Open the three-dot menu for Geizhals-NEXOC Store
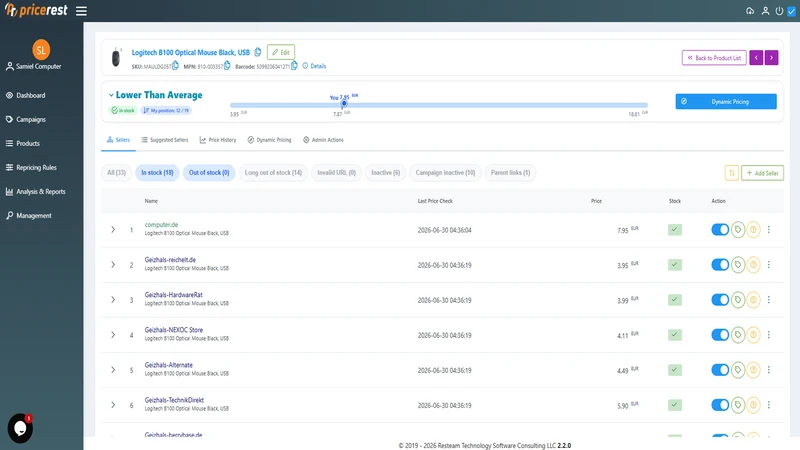Screen dimensions: 800x450 (768, 335)
